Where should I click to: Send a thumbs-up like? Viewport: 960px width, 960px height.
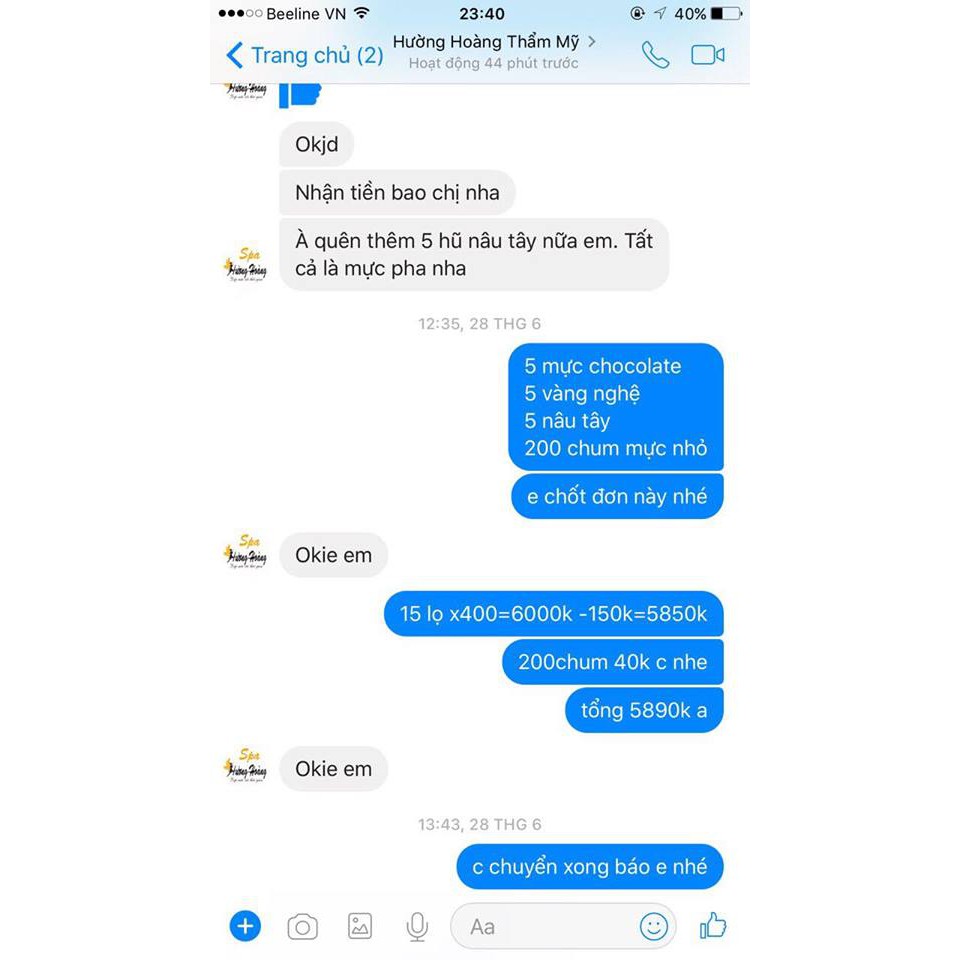tap(713, 925)
